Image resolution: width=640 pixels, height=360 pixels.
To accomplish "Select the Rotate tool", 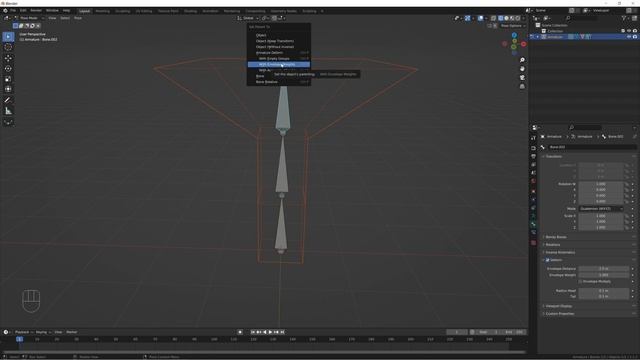I will tap(8, 69).
